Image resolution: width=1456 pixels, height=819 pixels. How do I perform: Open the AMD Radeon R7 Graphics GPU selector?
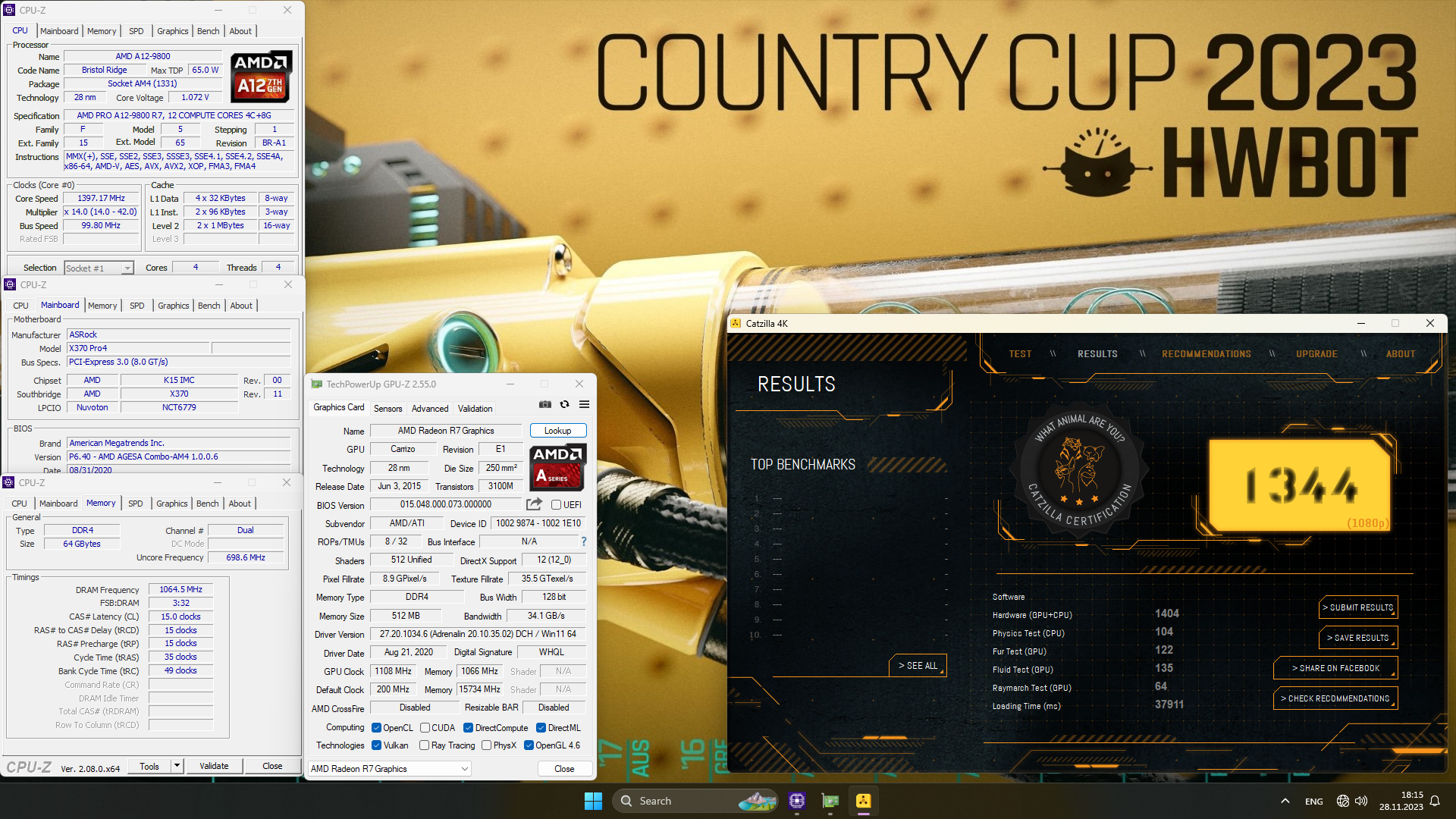[389, 769]
